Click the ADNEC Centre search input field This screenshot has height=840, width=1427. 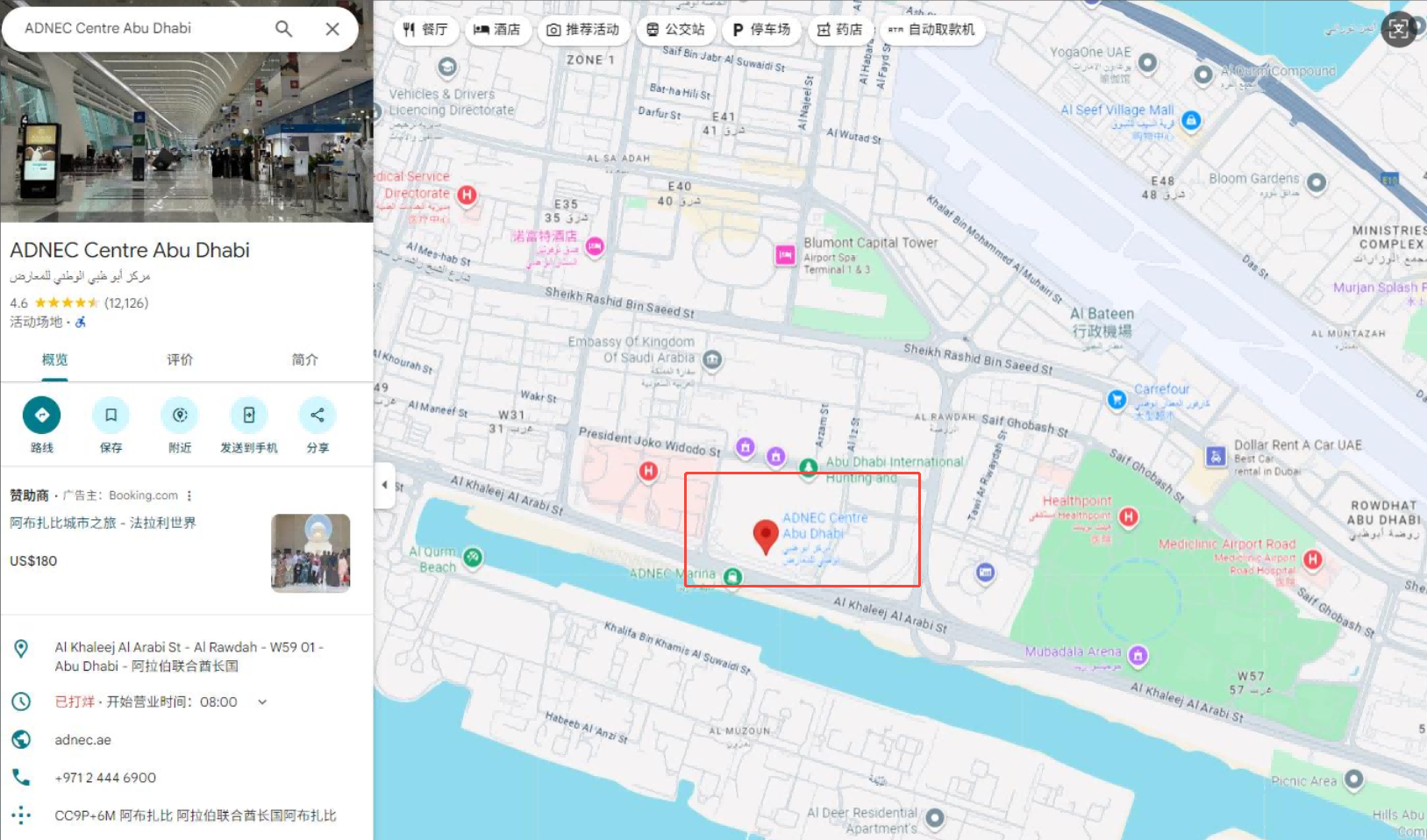tap(140, 28)
